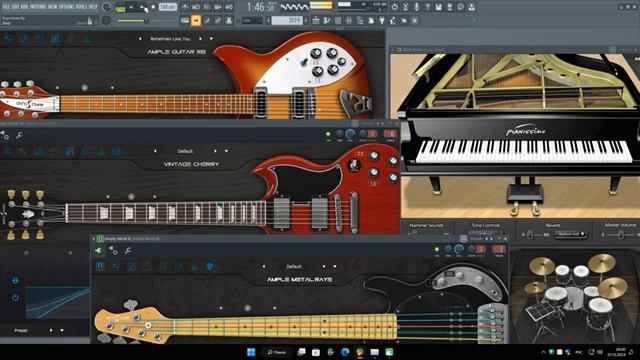Open Ample Metal Rays Default preset dropdown arrow

[335, 266]
